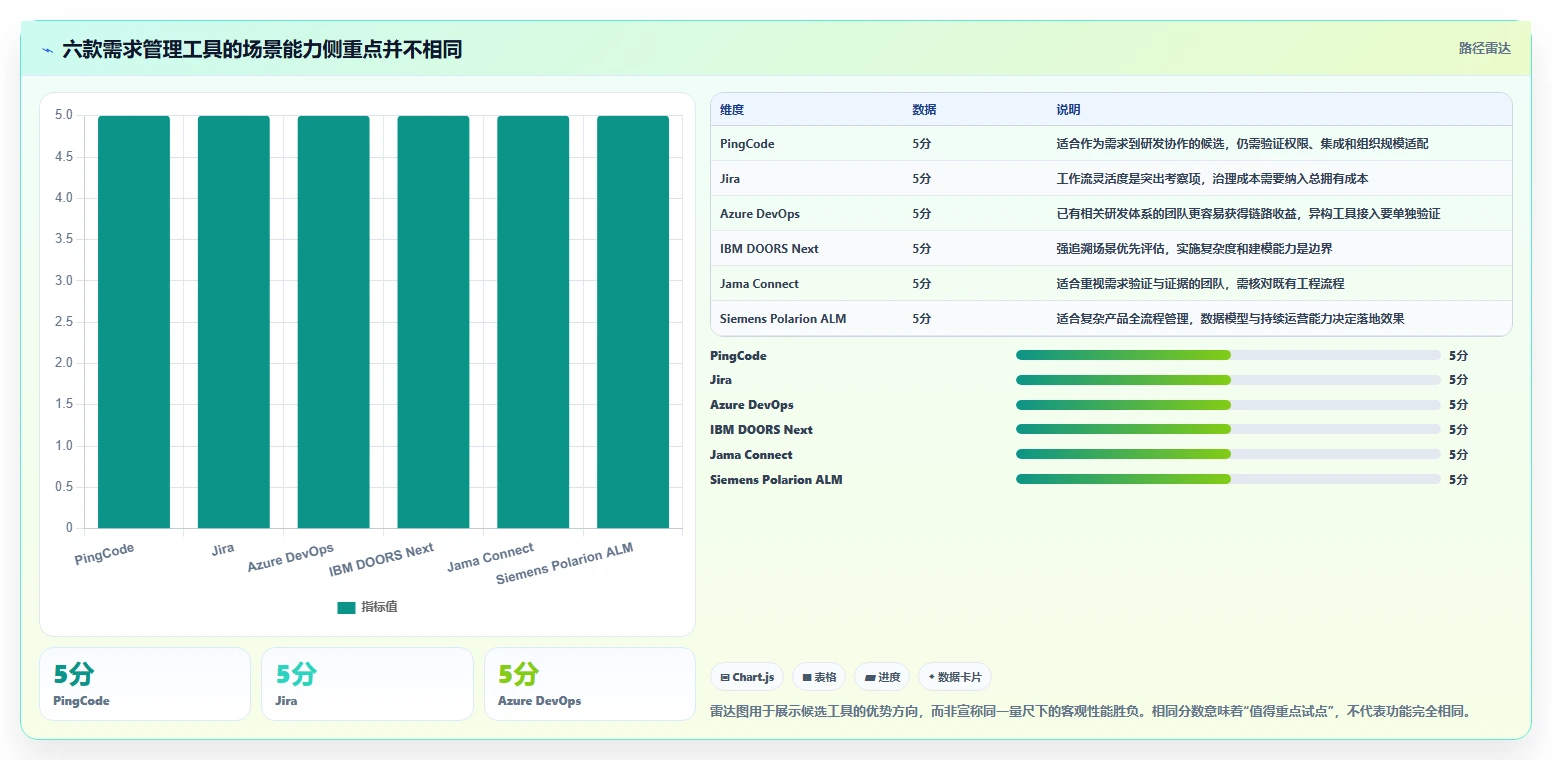Click the IBM DOORS Next progress bar
The height and width of the screenshot is (760, 1552).
click(x=1228, y=429)
